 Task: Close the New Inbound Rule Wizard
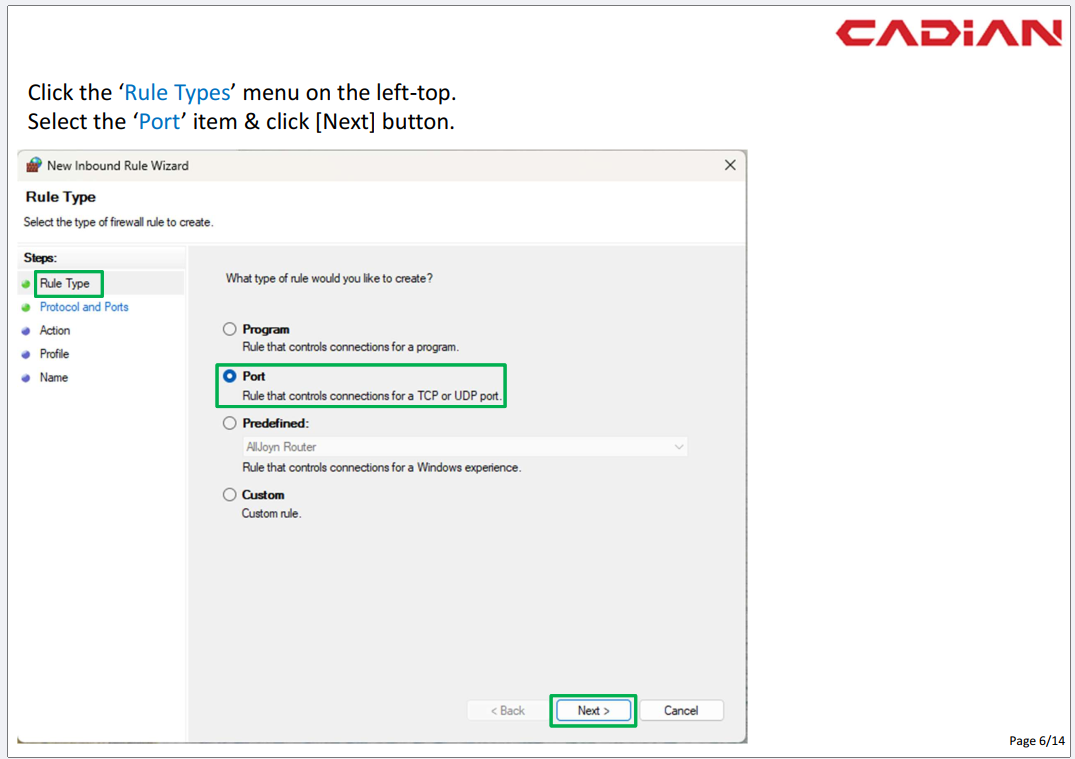point(730,165)
